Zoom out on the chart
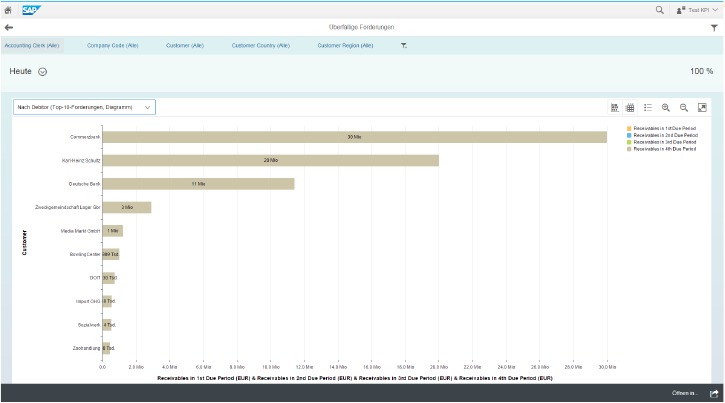Viewport: 725px width, 403px height. click(684, 107)
